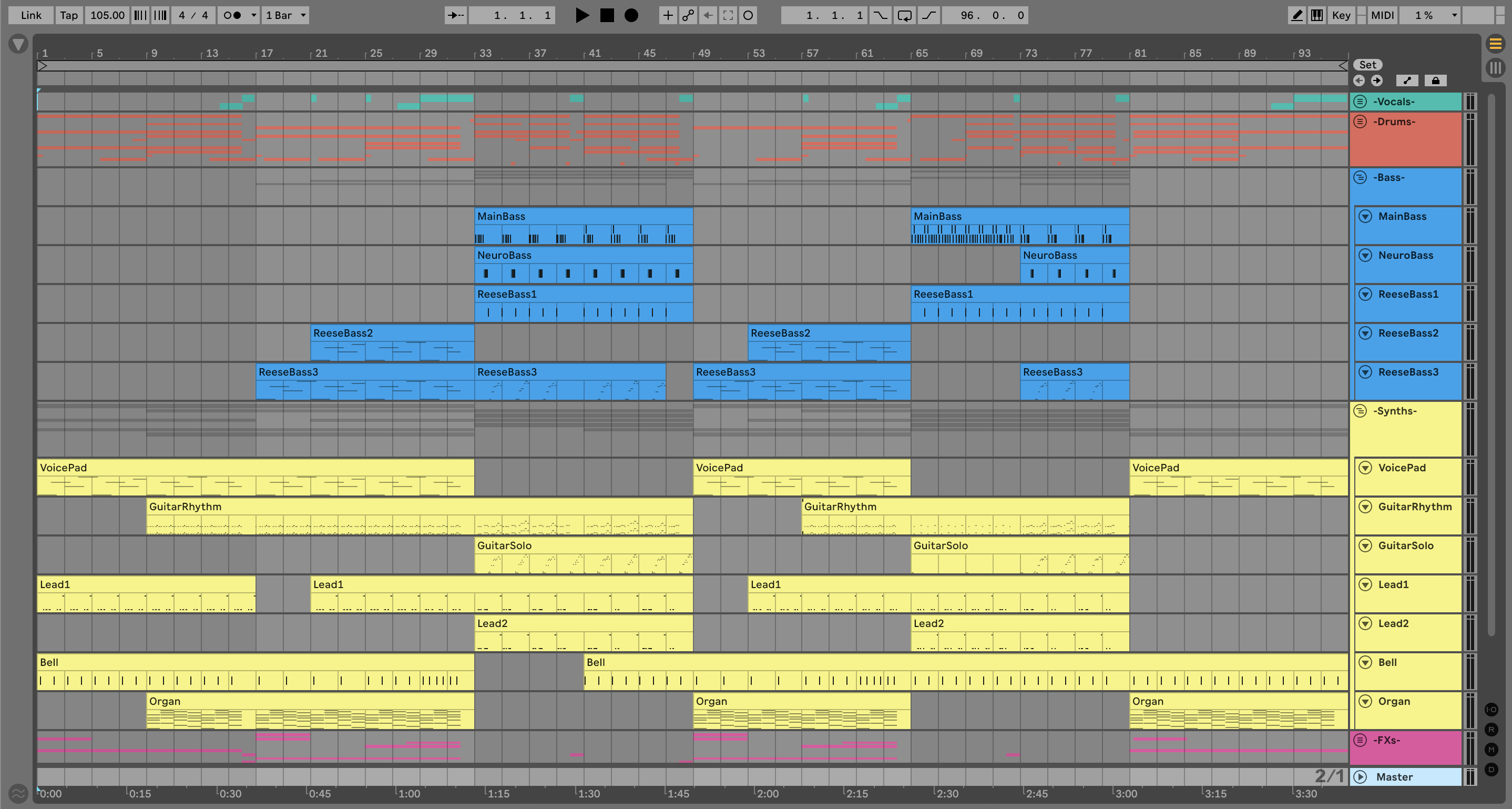Screen dimensions: 1512x809
Task: Click the Set locator button
Action: (1367, 65)
